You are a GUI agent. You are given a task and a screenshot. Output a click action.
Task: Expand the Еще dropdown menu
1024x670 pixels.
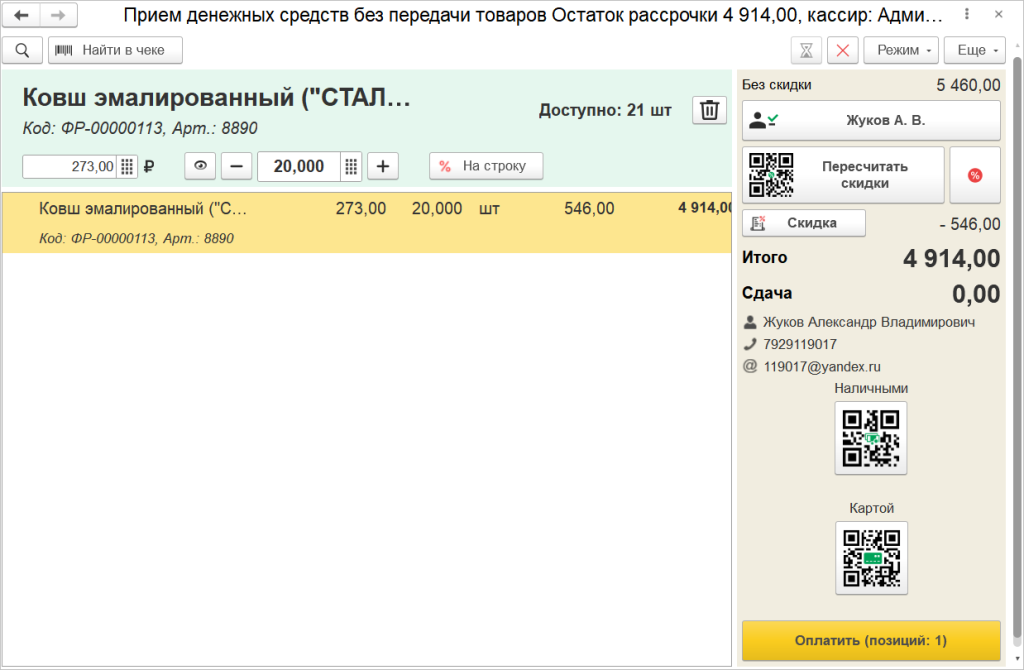[x=974, y=50]
